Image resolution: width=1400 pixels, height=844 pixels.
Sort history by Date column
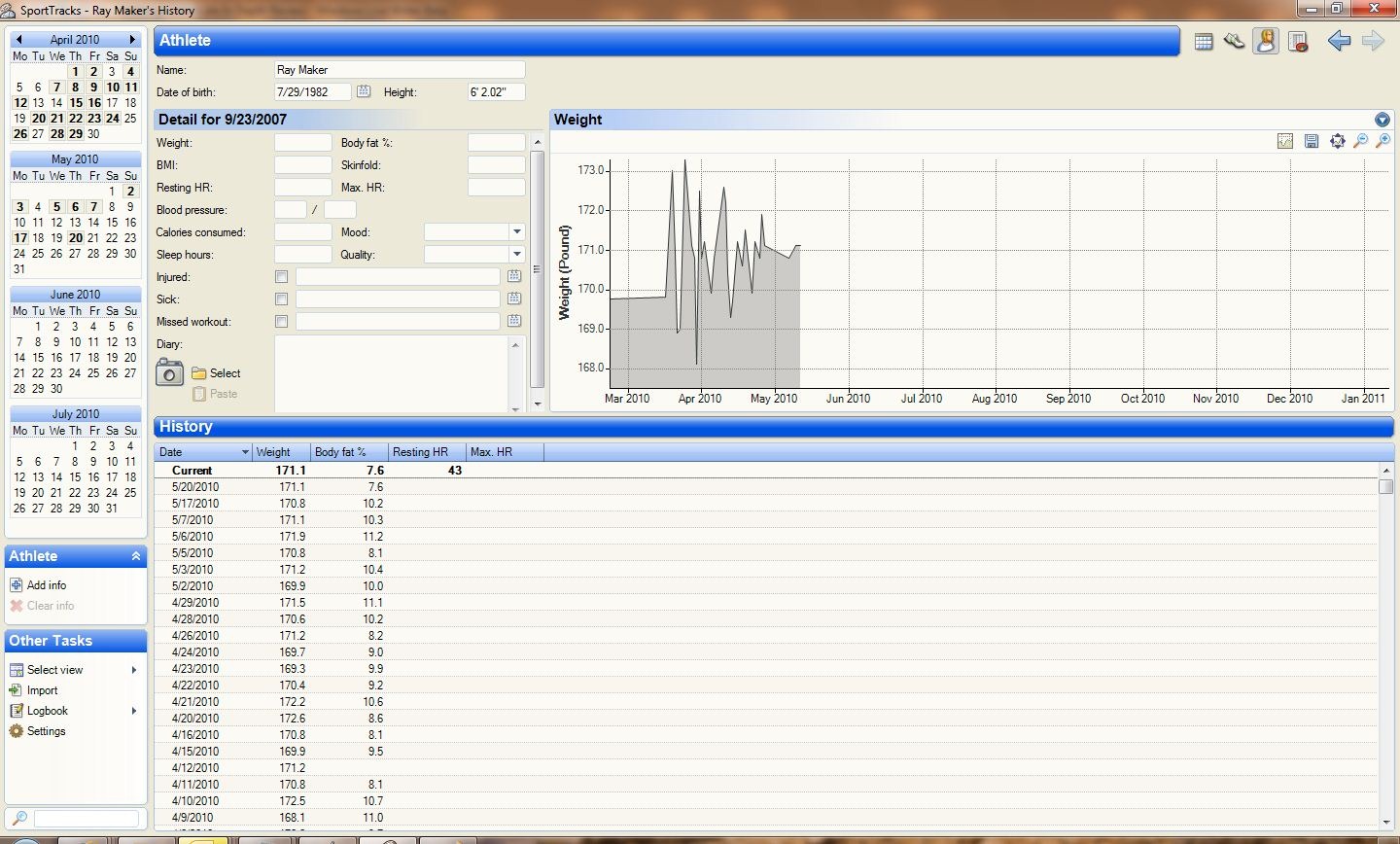[x=203, y=452]
